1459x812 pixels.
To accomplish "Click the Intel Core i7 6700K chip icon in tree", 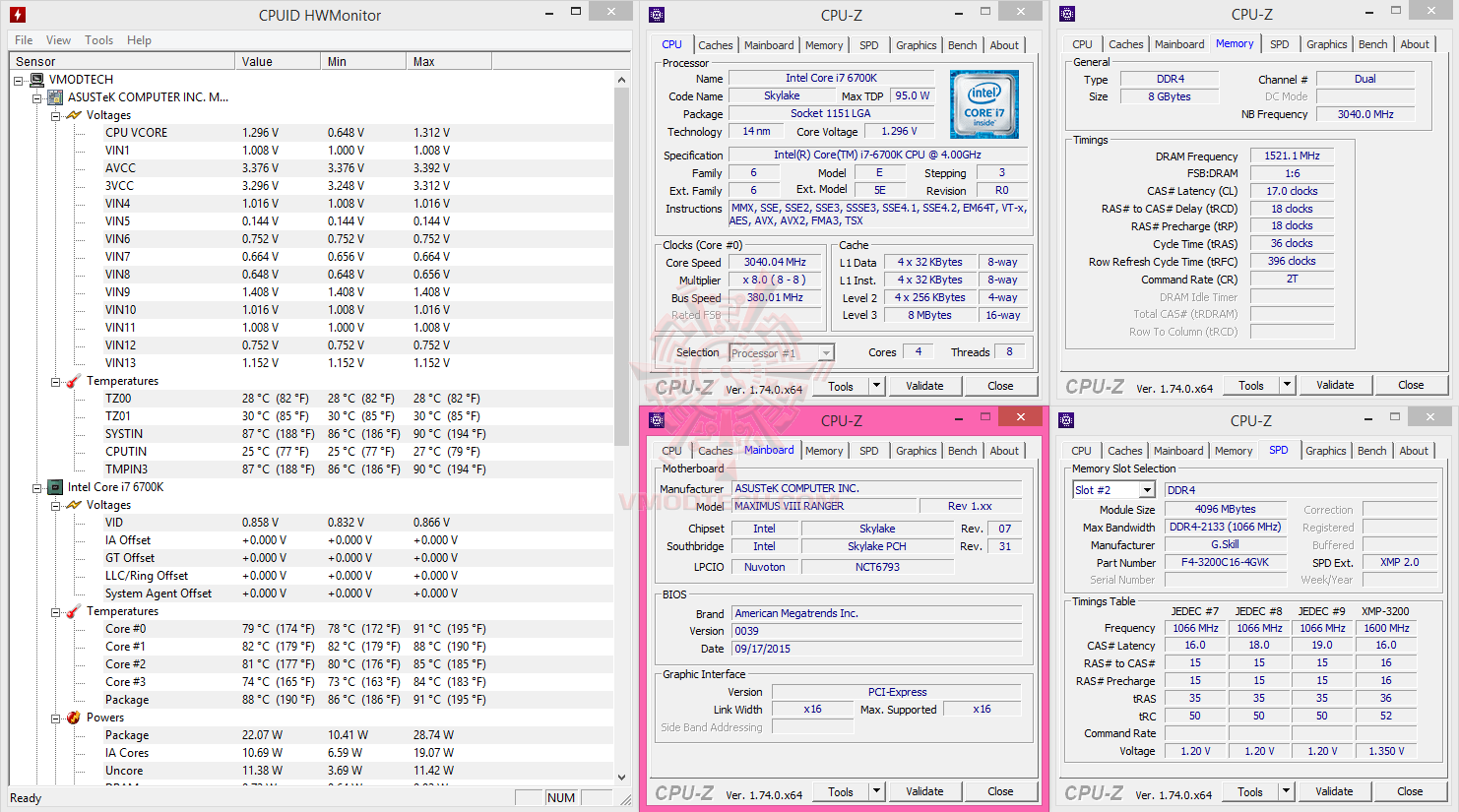I will pos(56,487).
